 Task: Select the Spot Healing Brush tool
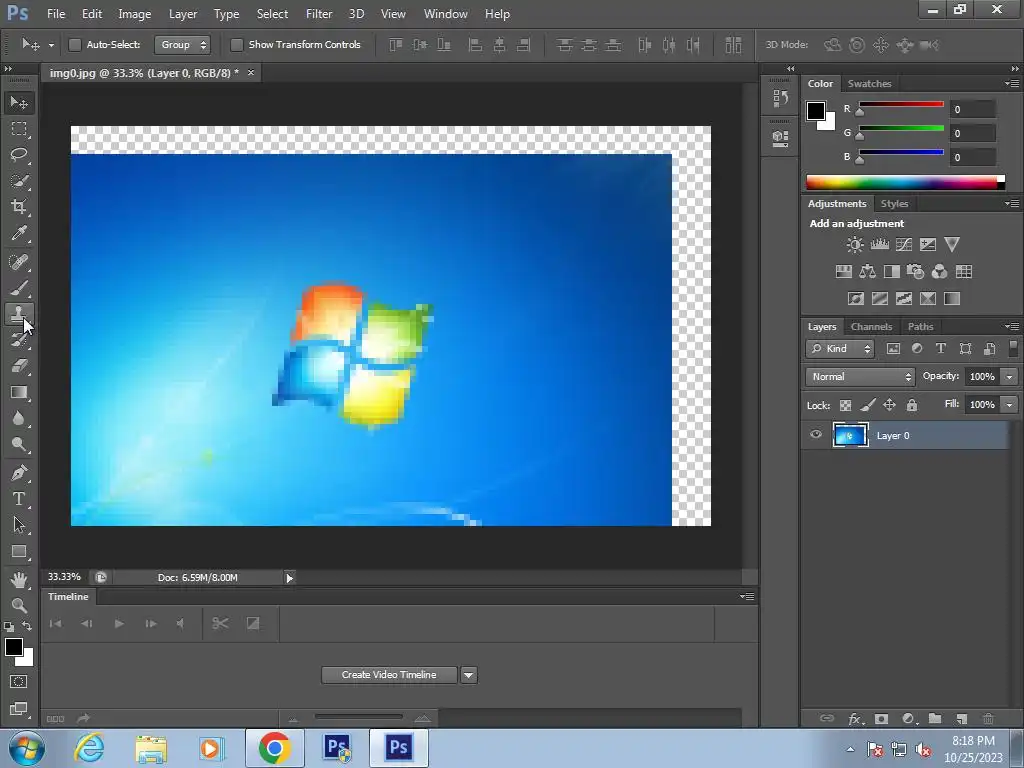(x=19, y=262)
